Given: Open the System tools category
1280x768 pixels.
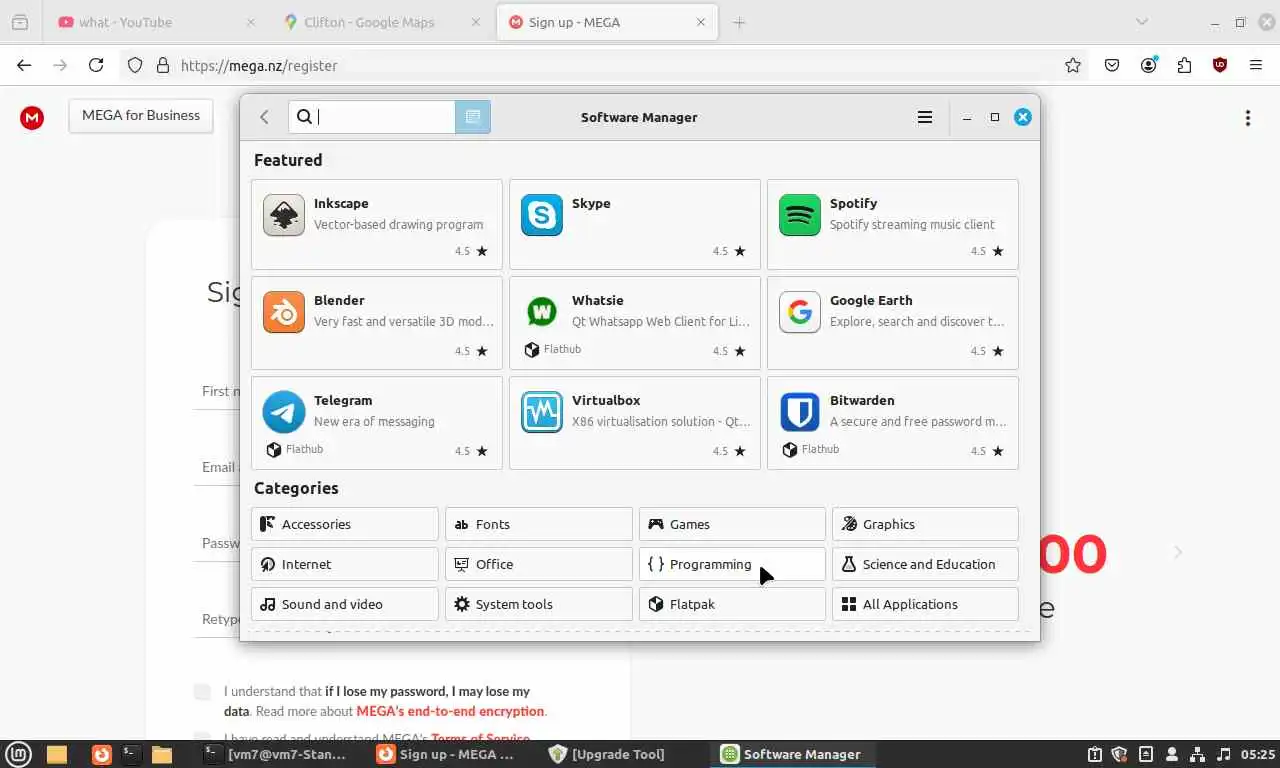Looking at the screenshot, I should point(539,604).
